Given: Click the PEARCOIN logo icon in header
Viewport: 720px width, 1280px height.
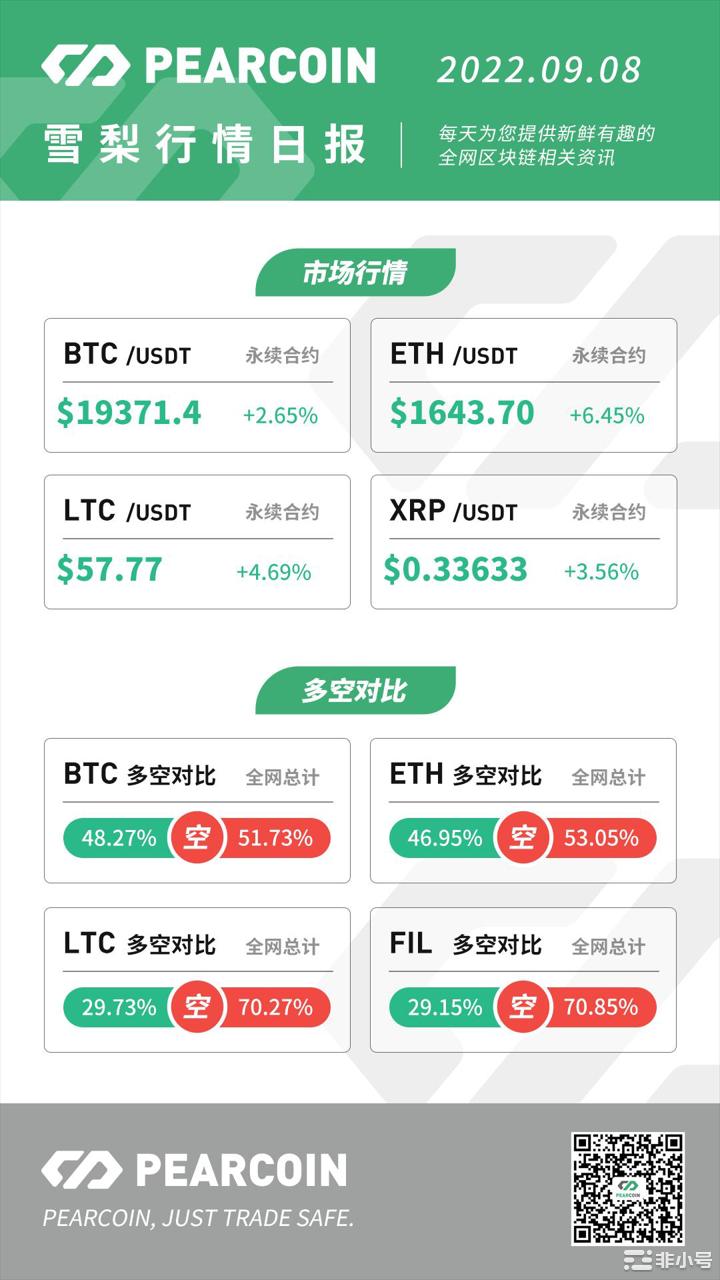Looking at the screenshot, I should (x=85, y=67).
